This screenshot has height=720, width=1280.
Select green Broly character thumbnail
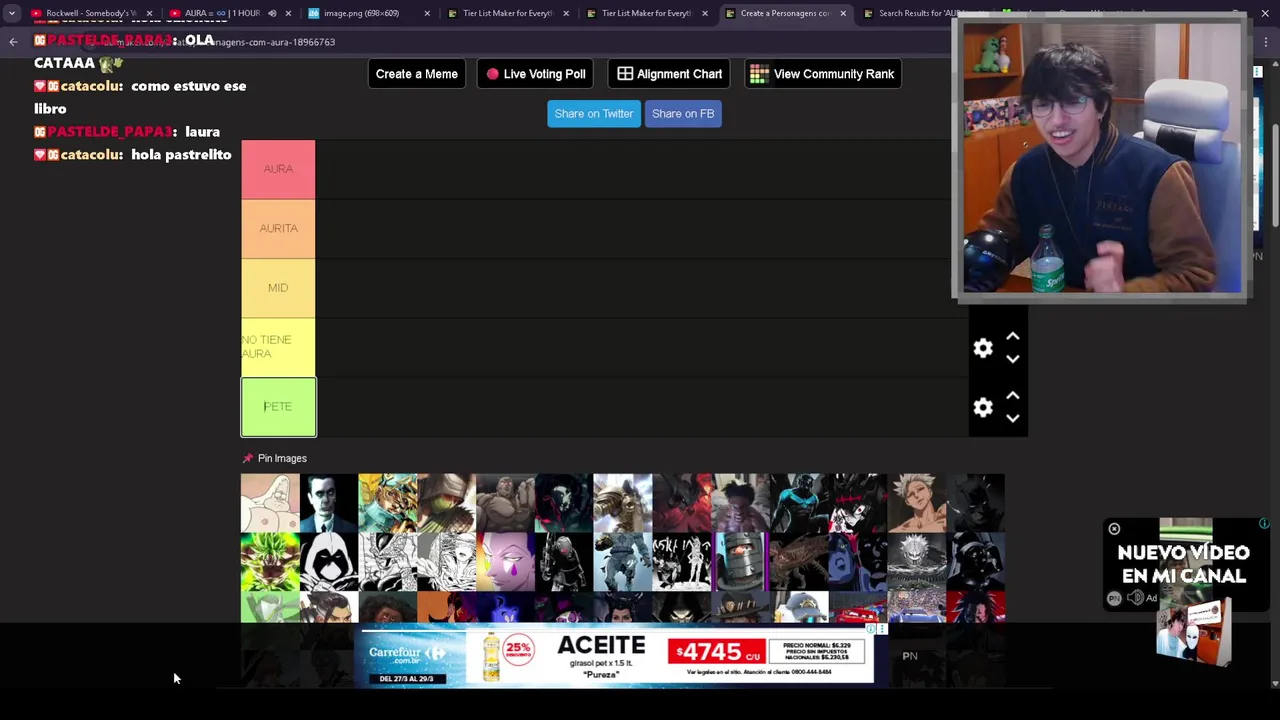(x=270, y=562)
